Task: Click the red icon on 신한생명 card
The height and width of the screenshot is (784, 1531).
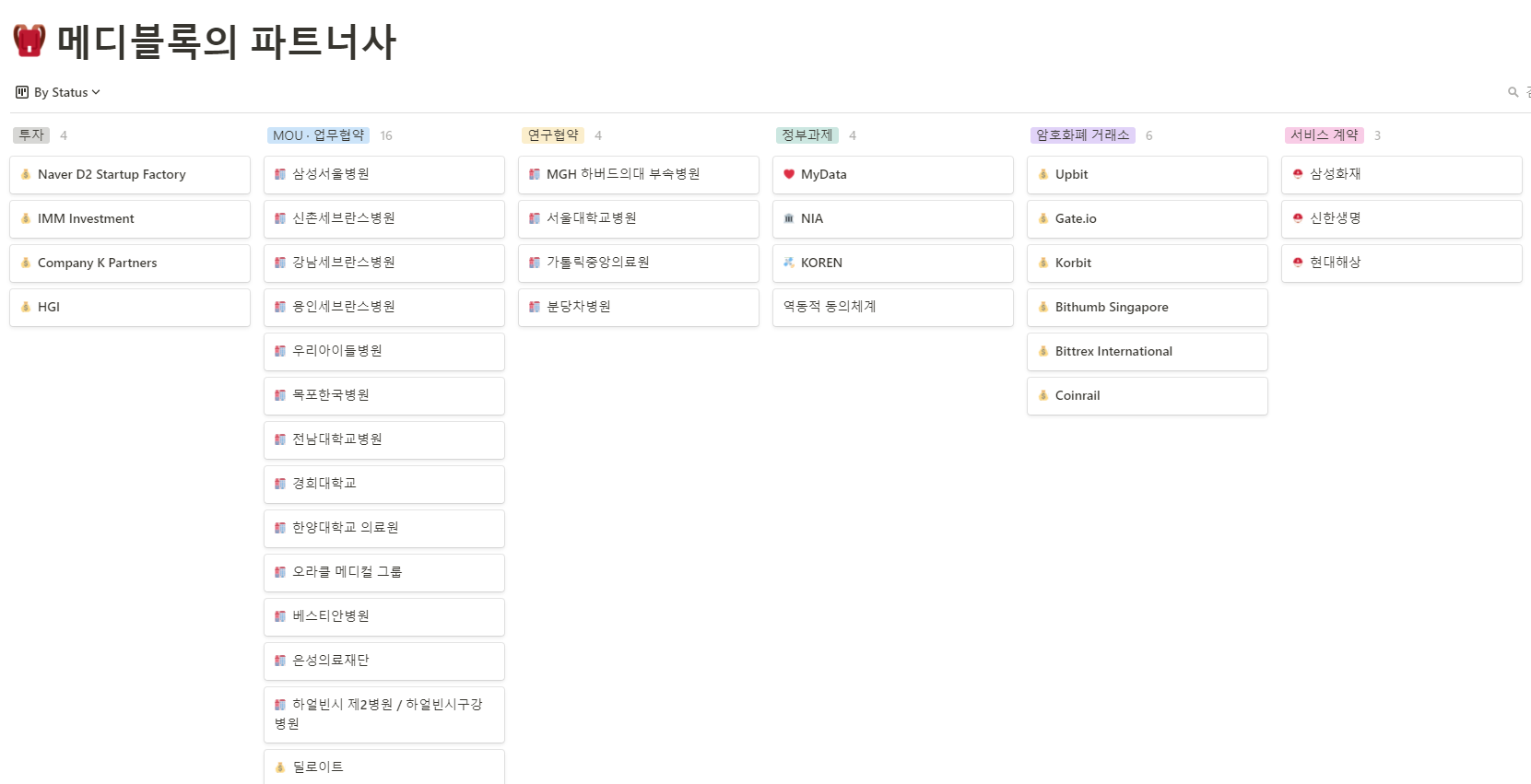Action: (x=1298, y=218)
